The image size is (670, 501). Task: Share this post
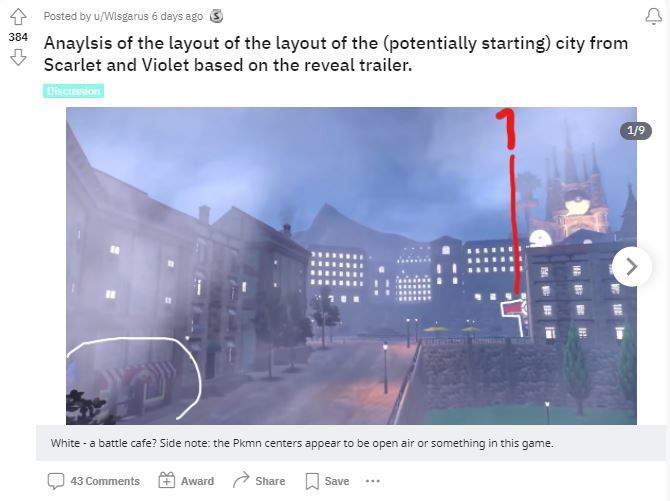point(259,481)
